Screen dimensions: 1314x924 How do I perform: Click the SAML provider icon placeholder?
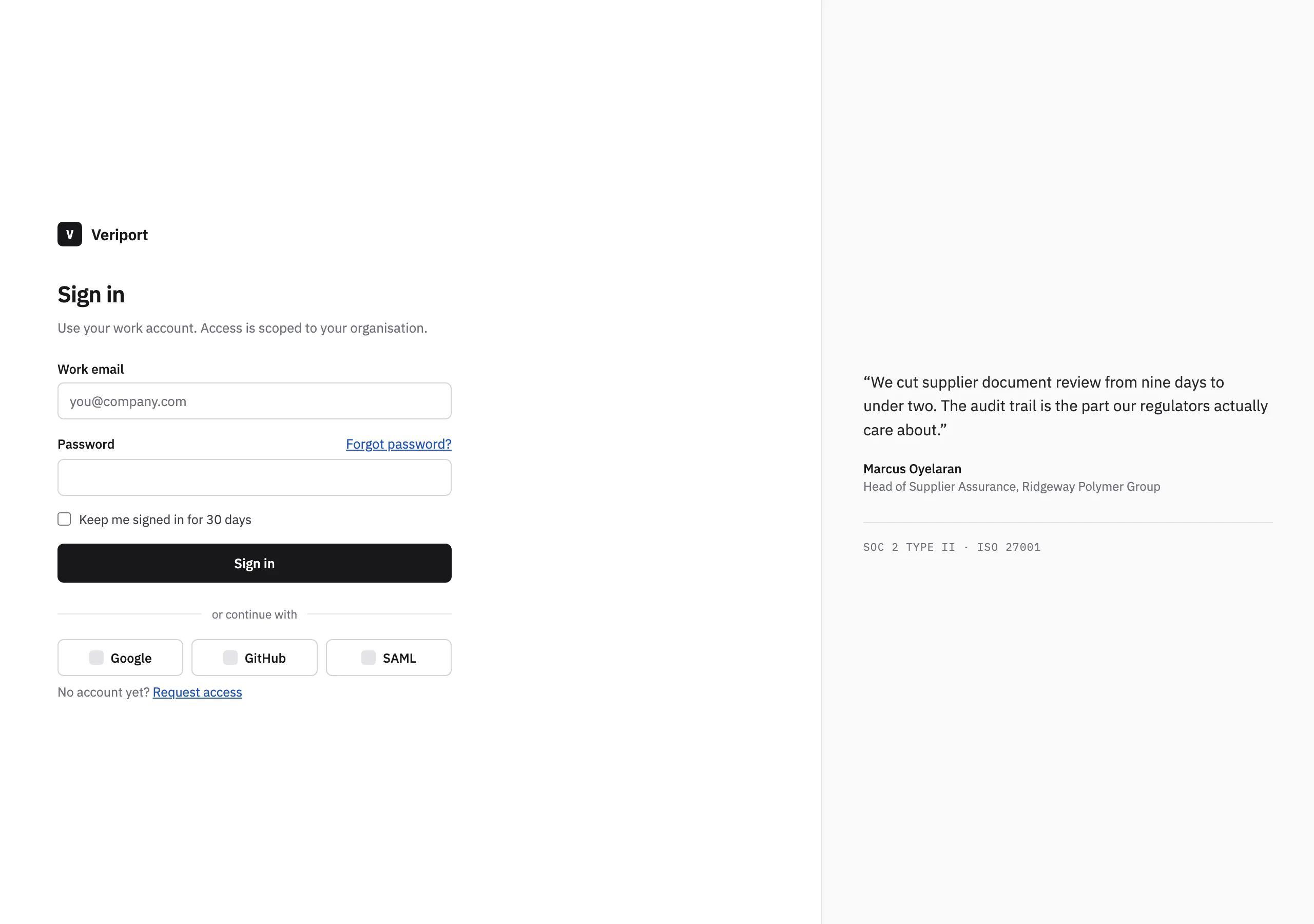coord(369,657)
